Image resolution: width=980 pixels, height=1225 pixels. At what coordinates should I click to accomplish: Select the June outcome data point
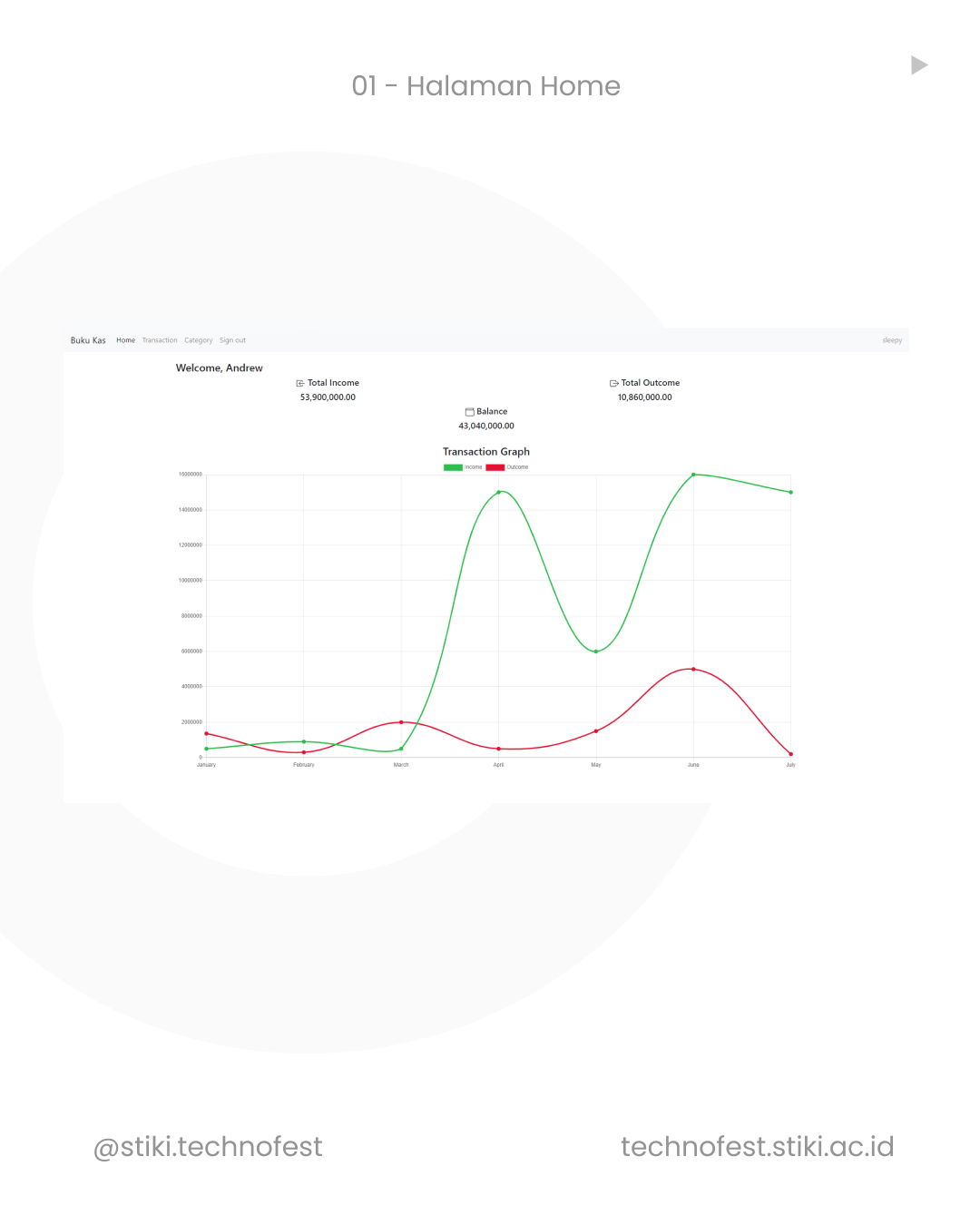click(693, 669)
